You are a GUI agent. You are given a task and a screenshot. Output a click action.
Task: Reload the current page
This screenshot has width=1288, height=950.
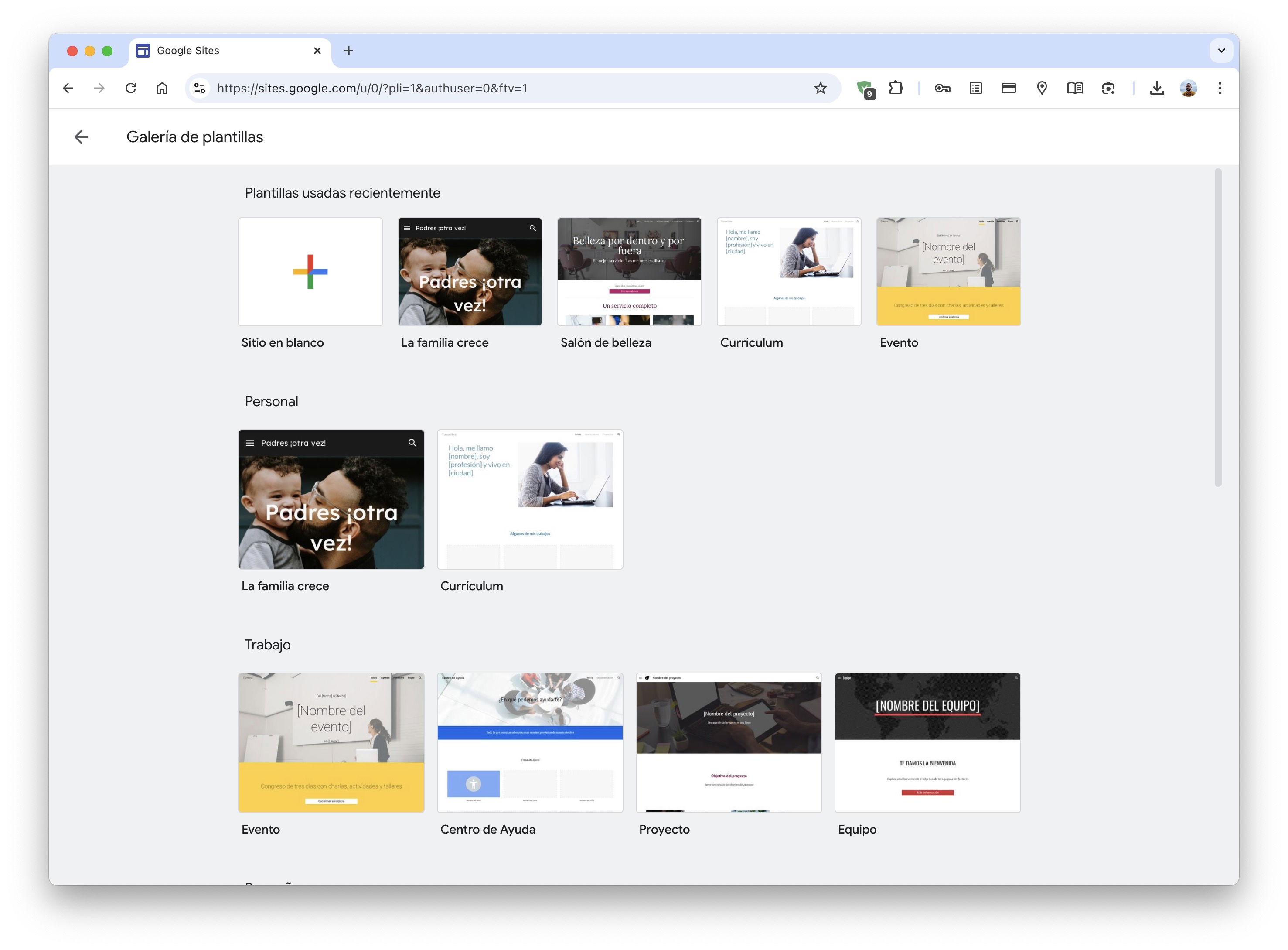click(x=131, y=88)
